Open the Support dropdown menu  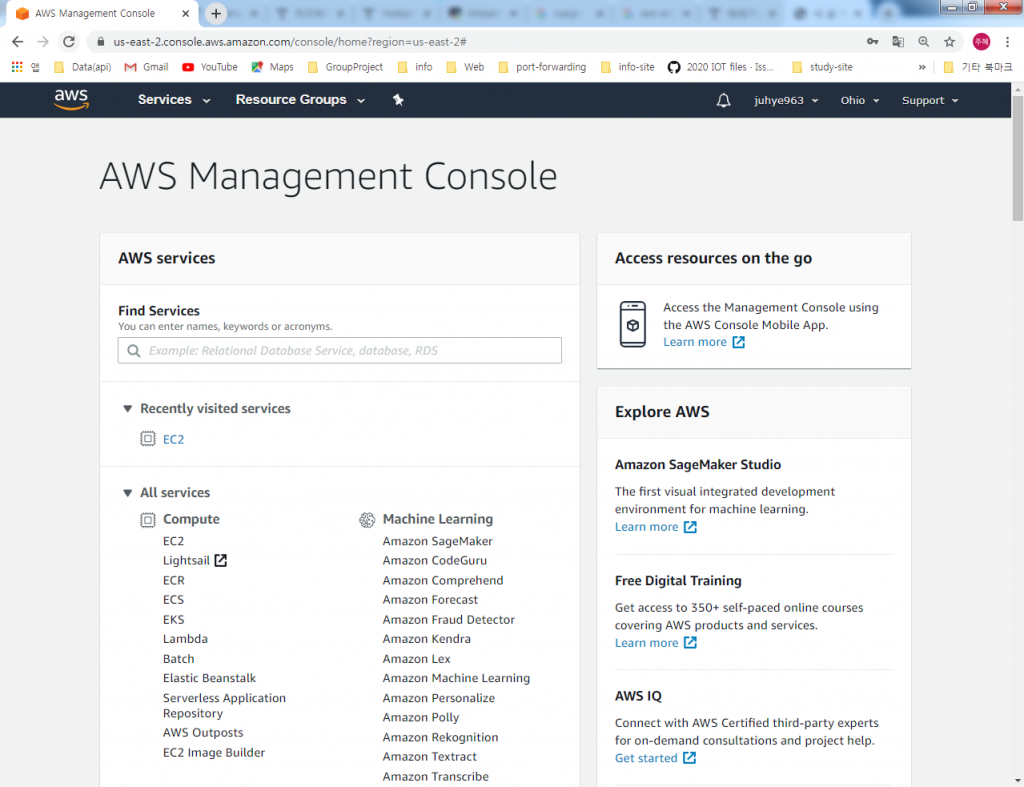[x=930, y=101]
